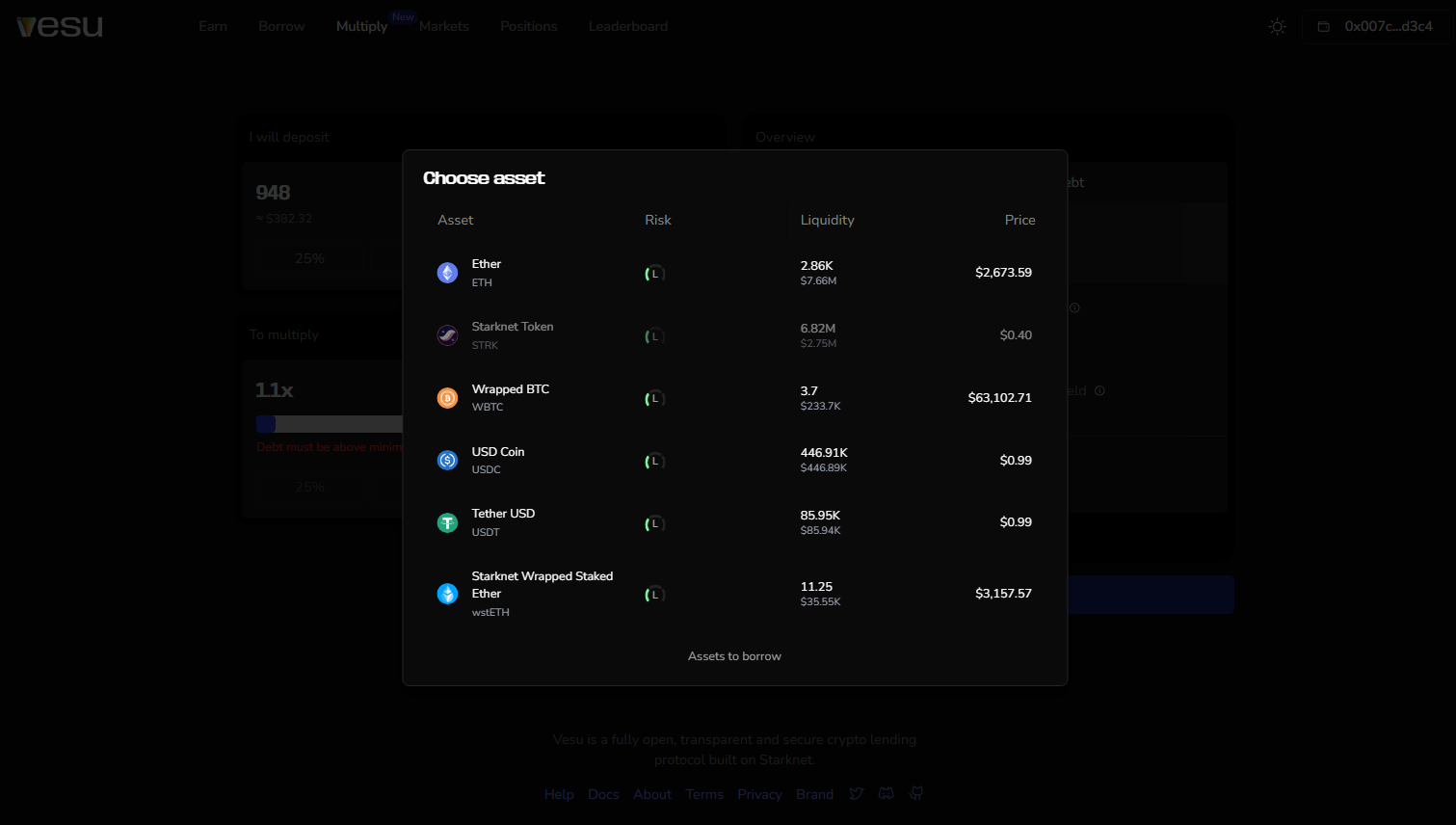
Task: Open the Help link
Action: tap(559, 794)
